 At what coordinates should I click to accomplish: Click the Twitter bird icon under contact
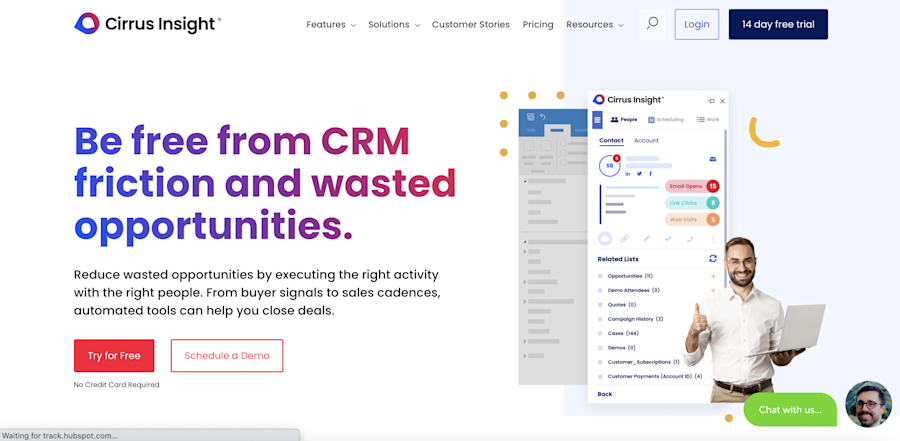[639, 173]
